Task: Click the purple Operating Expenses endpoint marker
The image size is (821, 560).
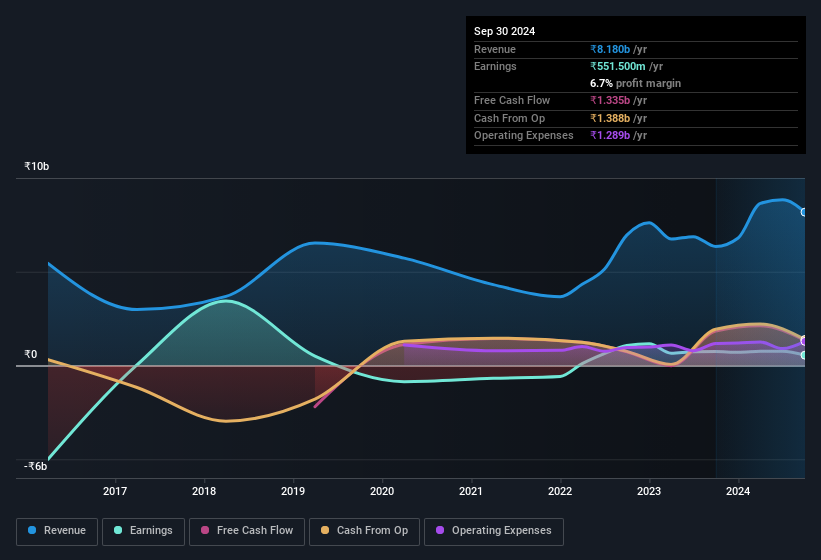Action: (x=804, y=341)
